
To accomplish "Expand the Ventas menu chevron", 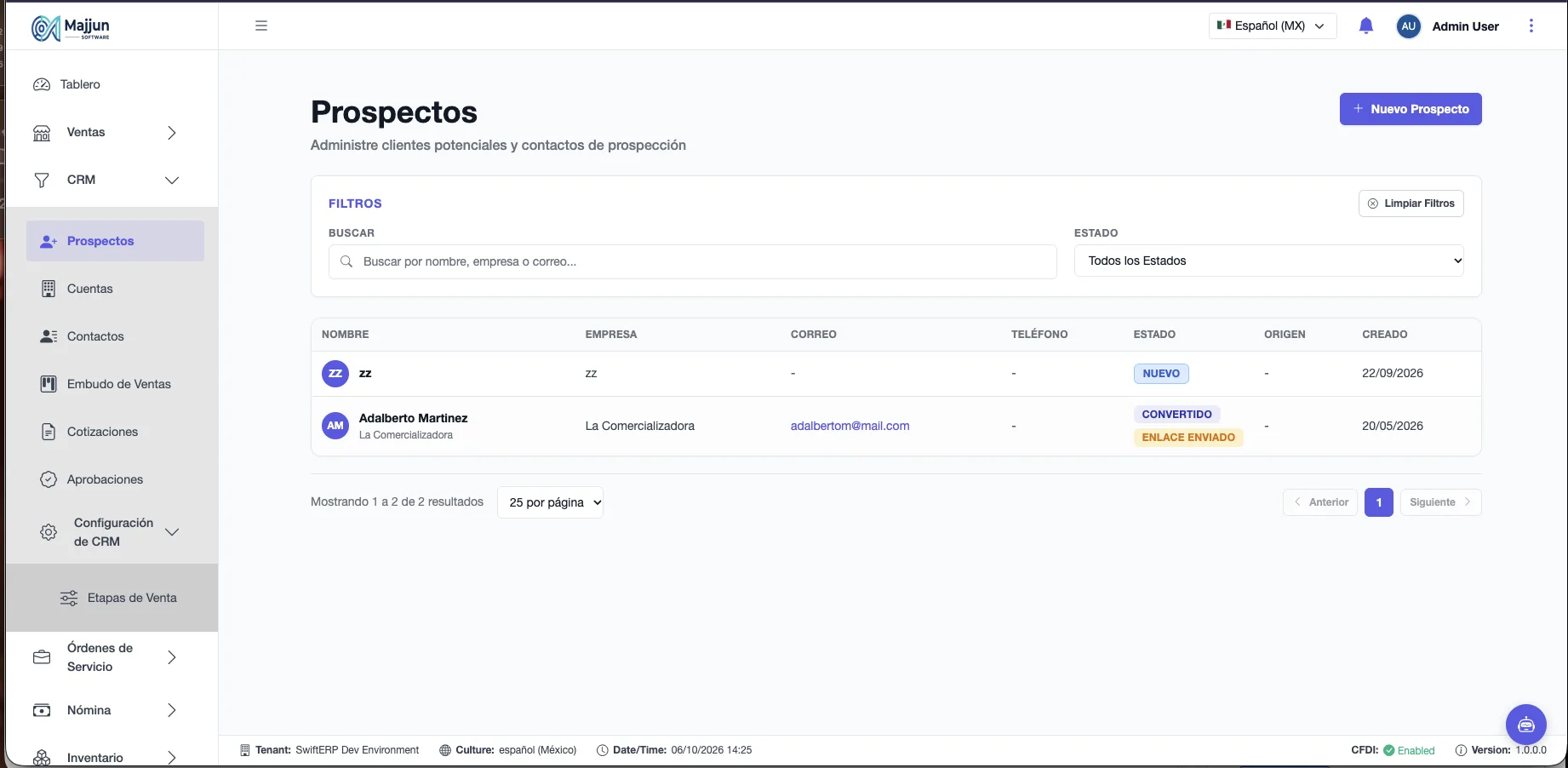I will click(x=172, y=133).
